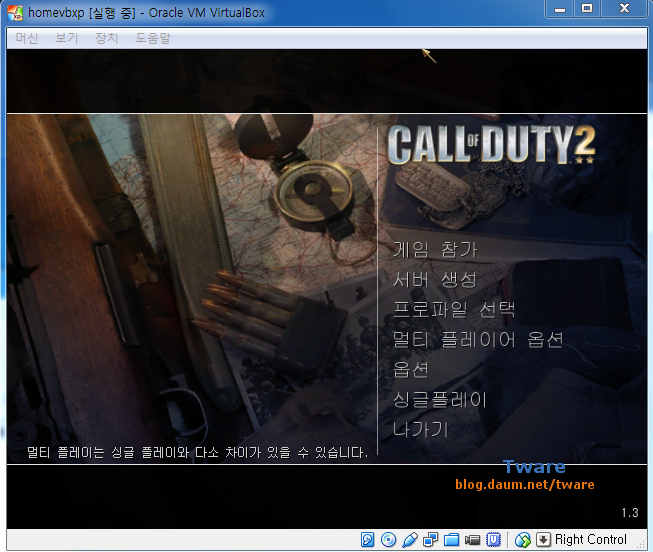Image resolution: width=653 pixels, height=552 pixels.
Task: Close the VirtualBox window
Action: click(624, 9)
